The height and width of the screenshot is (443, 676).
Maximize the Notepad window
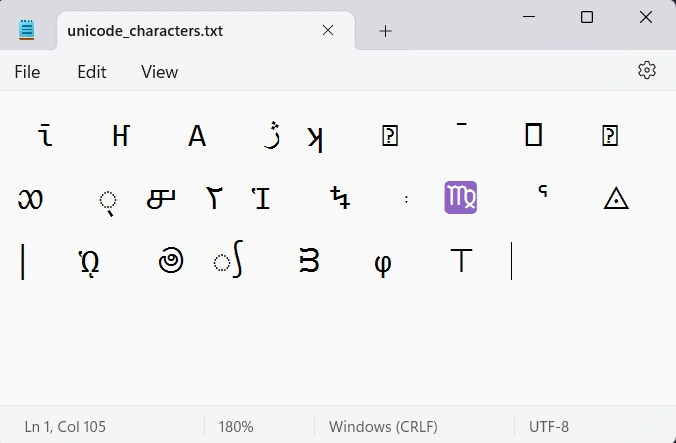pyautogui.click(x=587, y=17)
